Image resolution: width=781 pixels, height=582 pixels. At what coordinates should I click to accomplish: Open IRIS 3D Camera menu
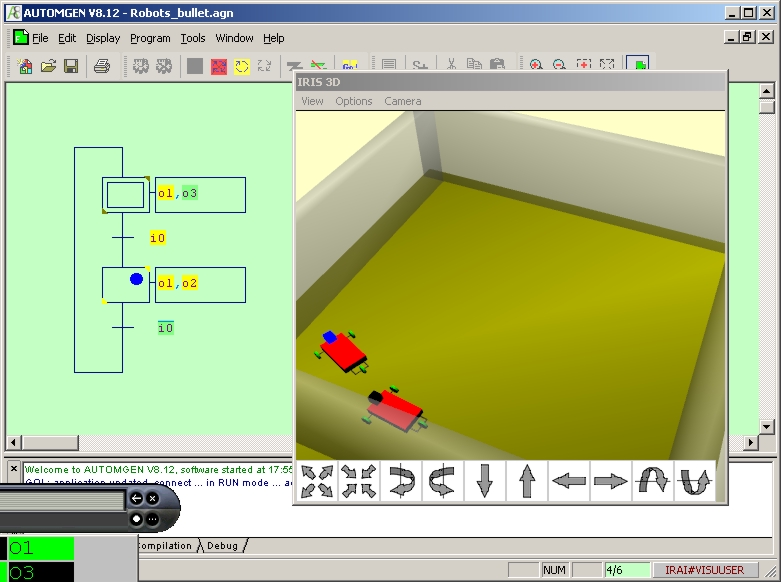click(402, 101)
